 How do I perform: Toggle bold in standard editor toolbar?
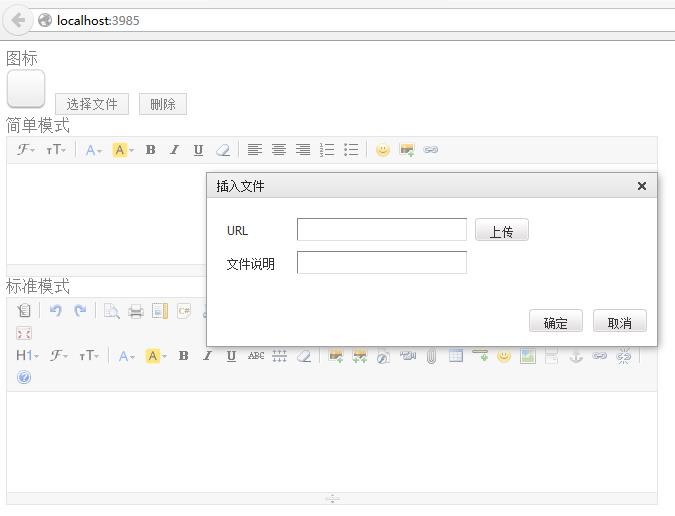tap(183, 356)
